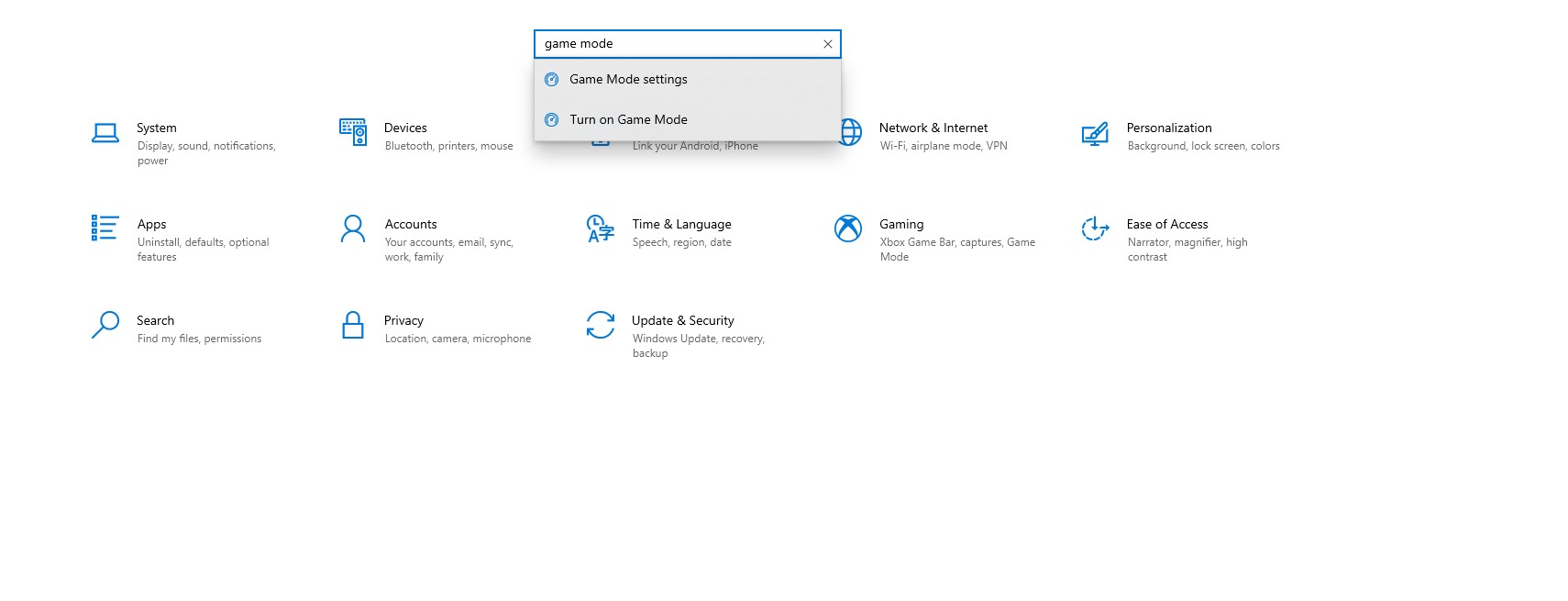Go to the Privacy settings title
The height and width of the screenshot is (601, 1568).
coord(403,320)
